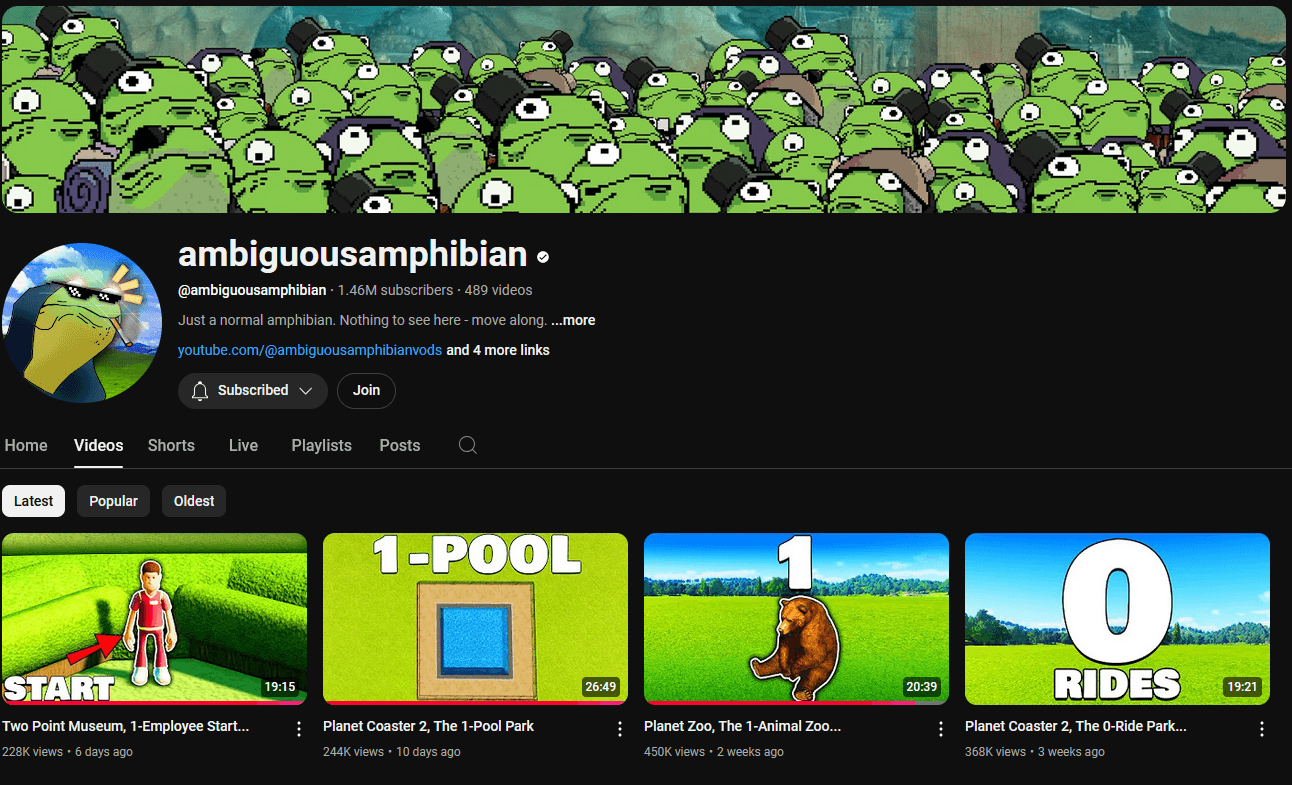Screen dimensions: 1292x785
Task: Click the verified checkmark badge
Action: (543, 257)
